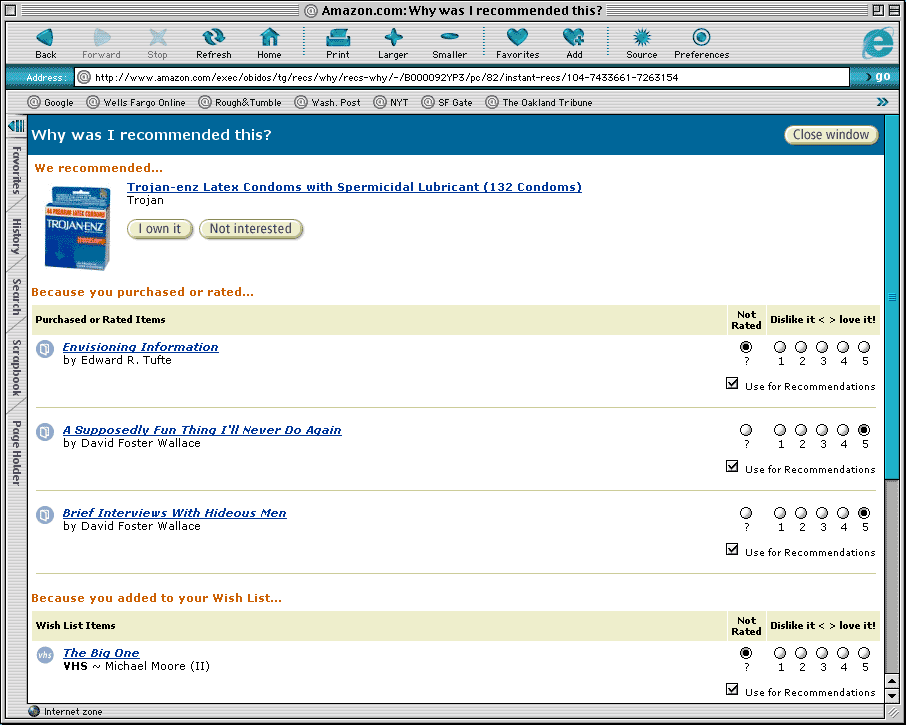Screen dimensions: 906x725
Task: Click book icon beside A Supposedly Fun Thing
Action: 45,432
